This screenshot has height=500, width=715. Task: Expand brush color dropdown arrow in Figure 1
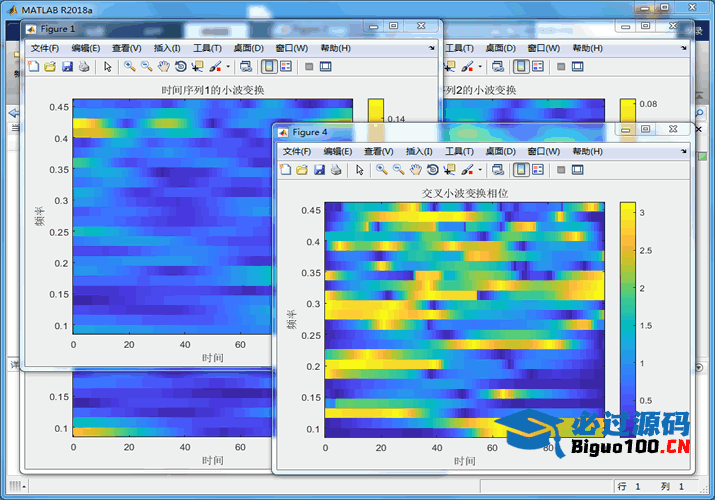point(228,67)
